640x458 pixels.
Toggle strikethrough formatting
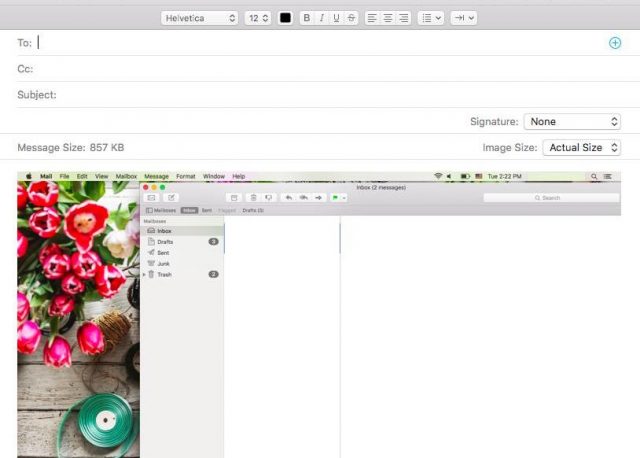click(x=351, y=18)
